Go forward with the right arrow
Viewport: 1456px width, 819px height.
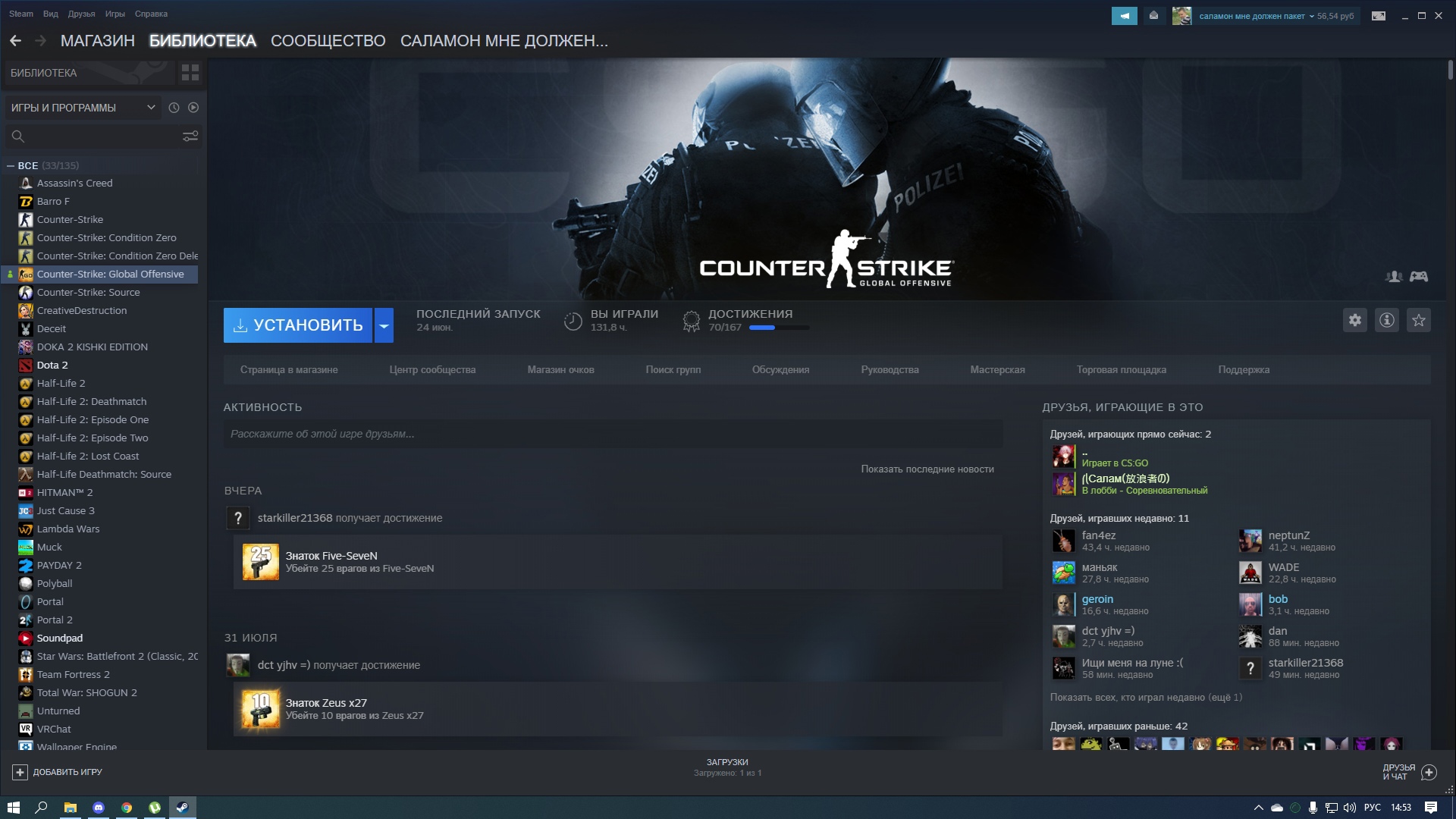coord(40,41)
